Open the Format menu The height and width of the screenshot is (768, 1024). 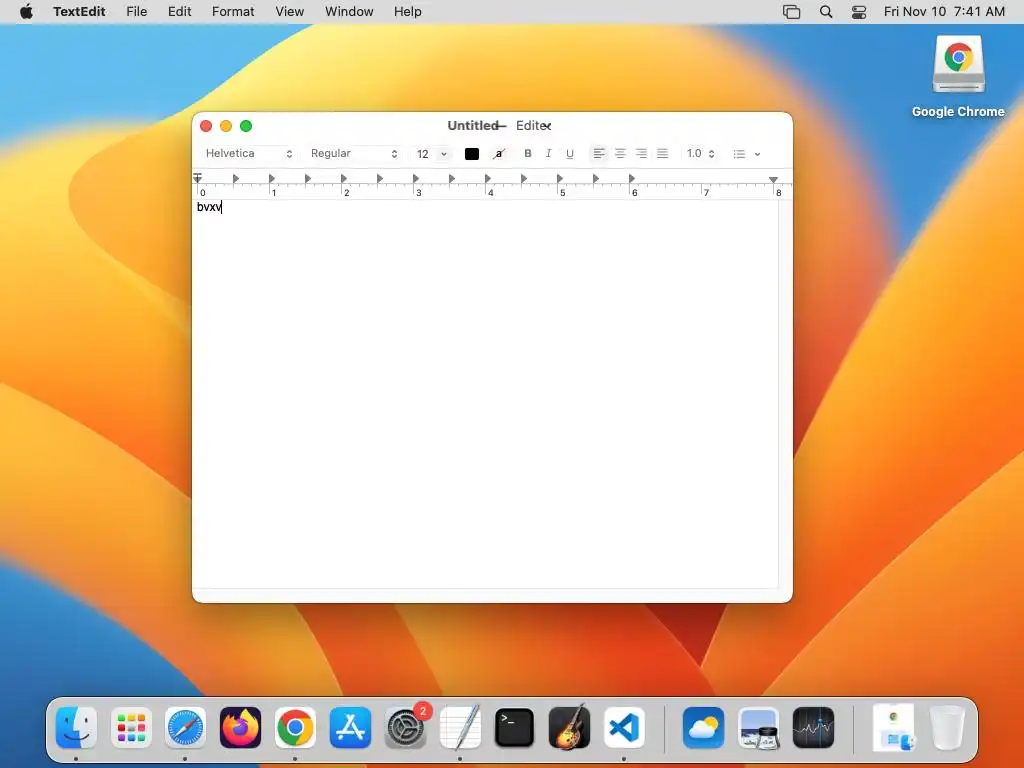click(233, 12)
